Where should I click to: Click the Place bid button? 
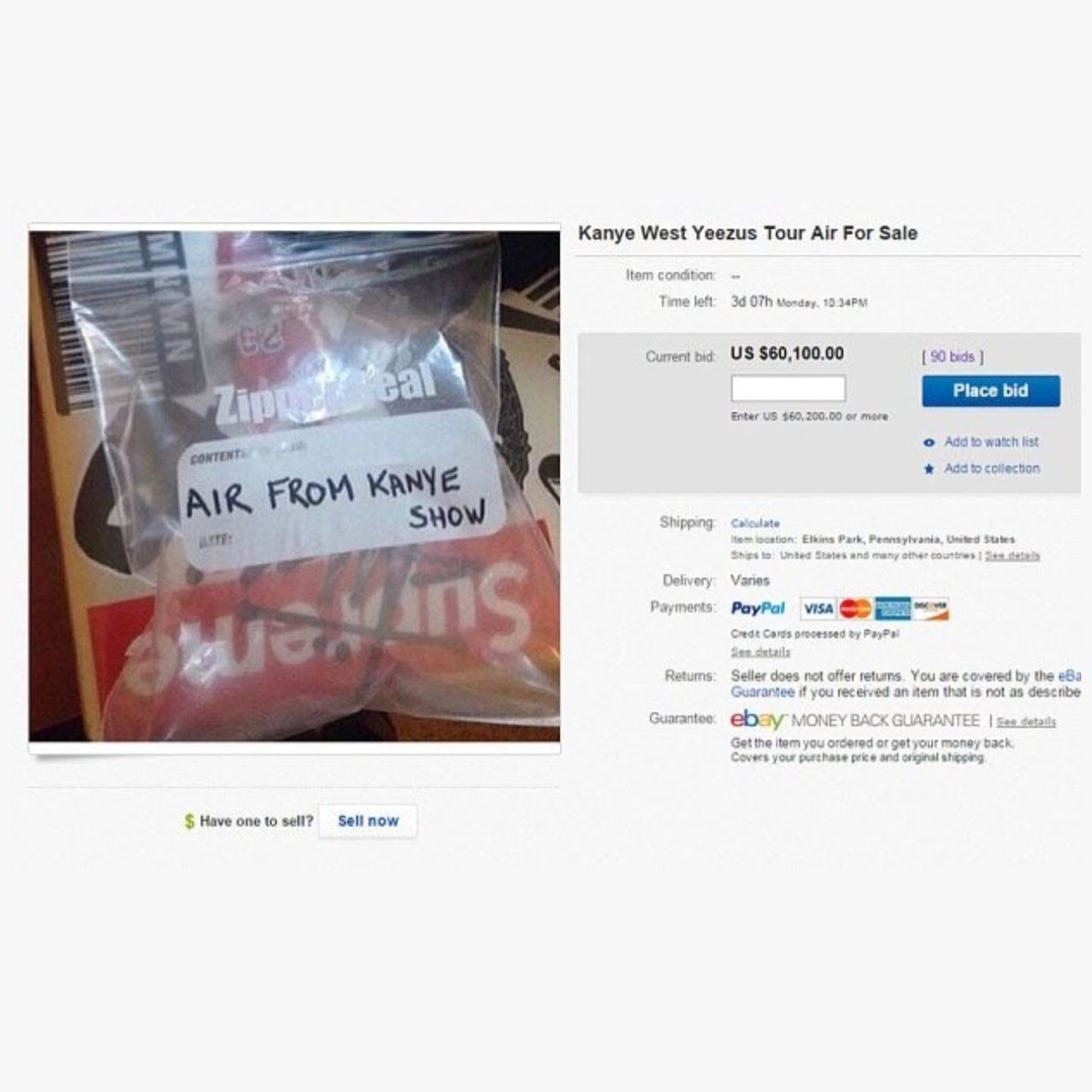[990, 390]
